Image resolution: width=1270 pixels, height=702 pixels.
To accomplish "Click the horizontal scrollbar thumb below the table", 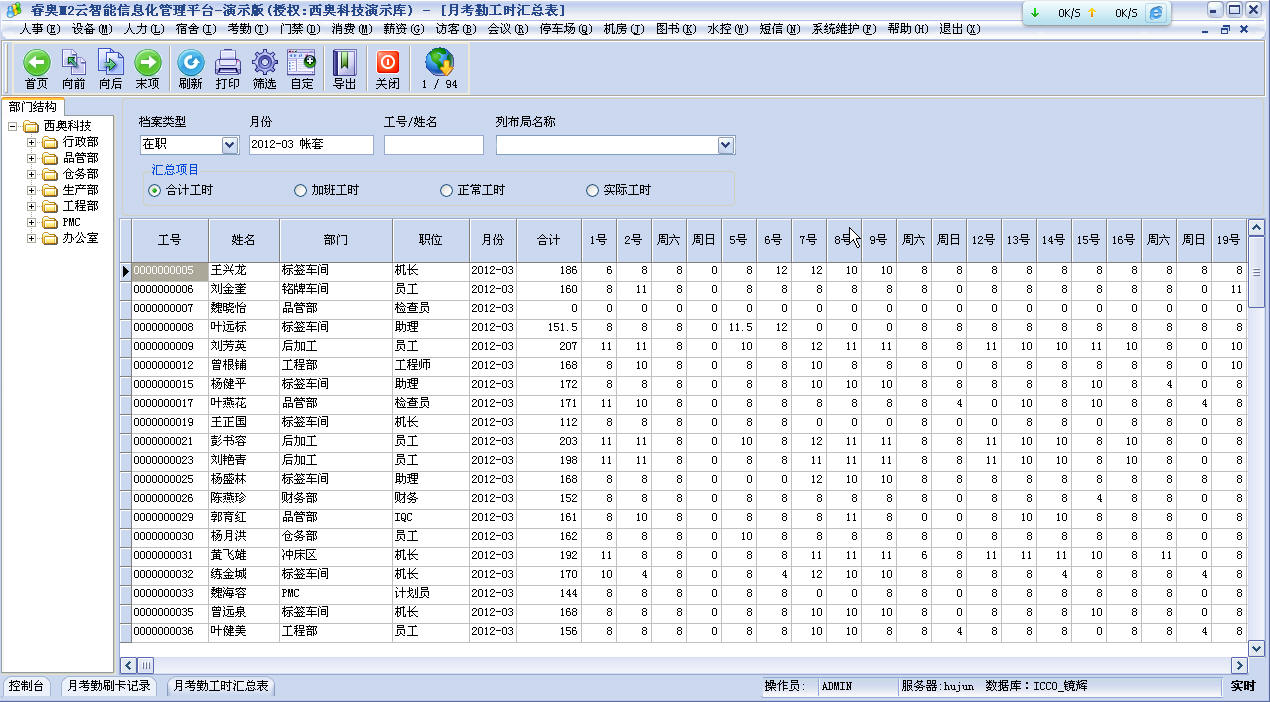I will click(146, 665).
